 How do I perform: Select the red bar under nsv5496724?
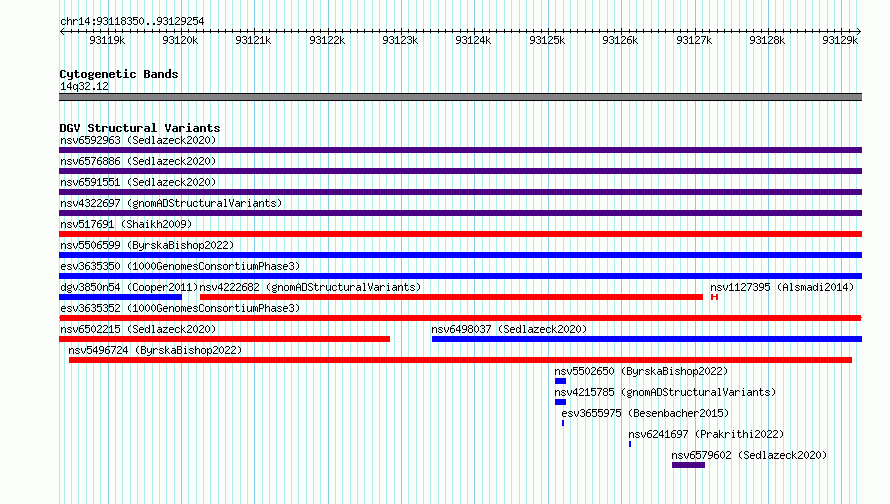pyautogui.click(x=460, y=360)
